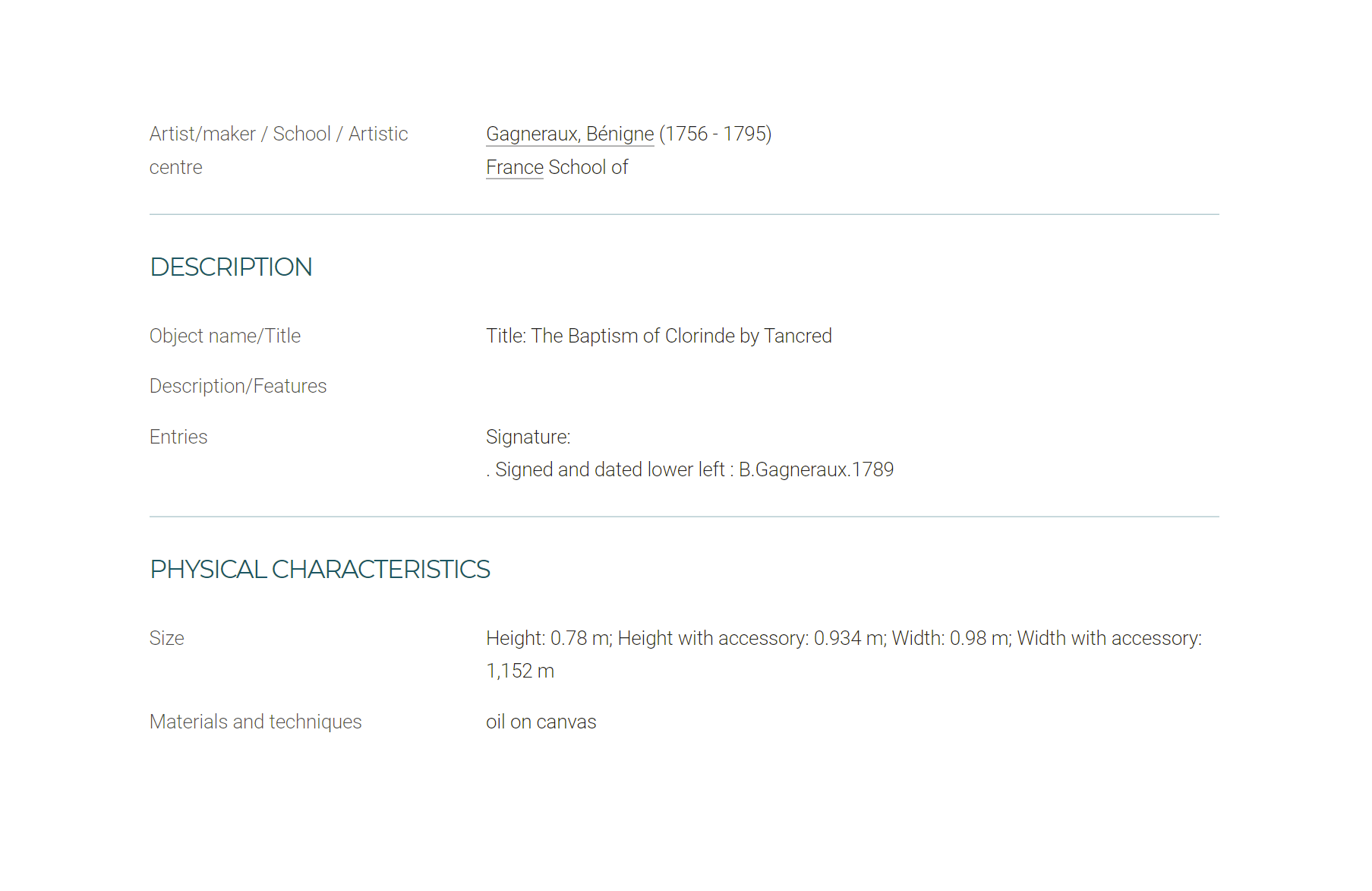
Task: Click the 'School of' text after France
Action: coord(588,167)
